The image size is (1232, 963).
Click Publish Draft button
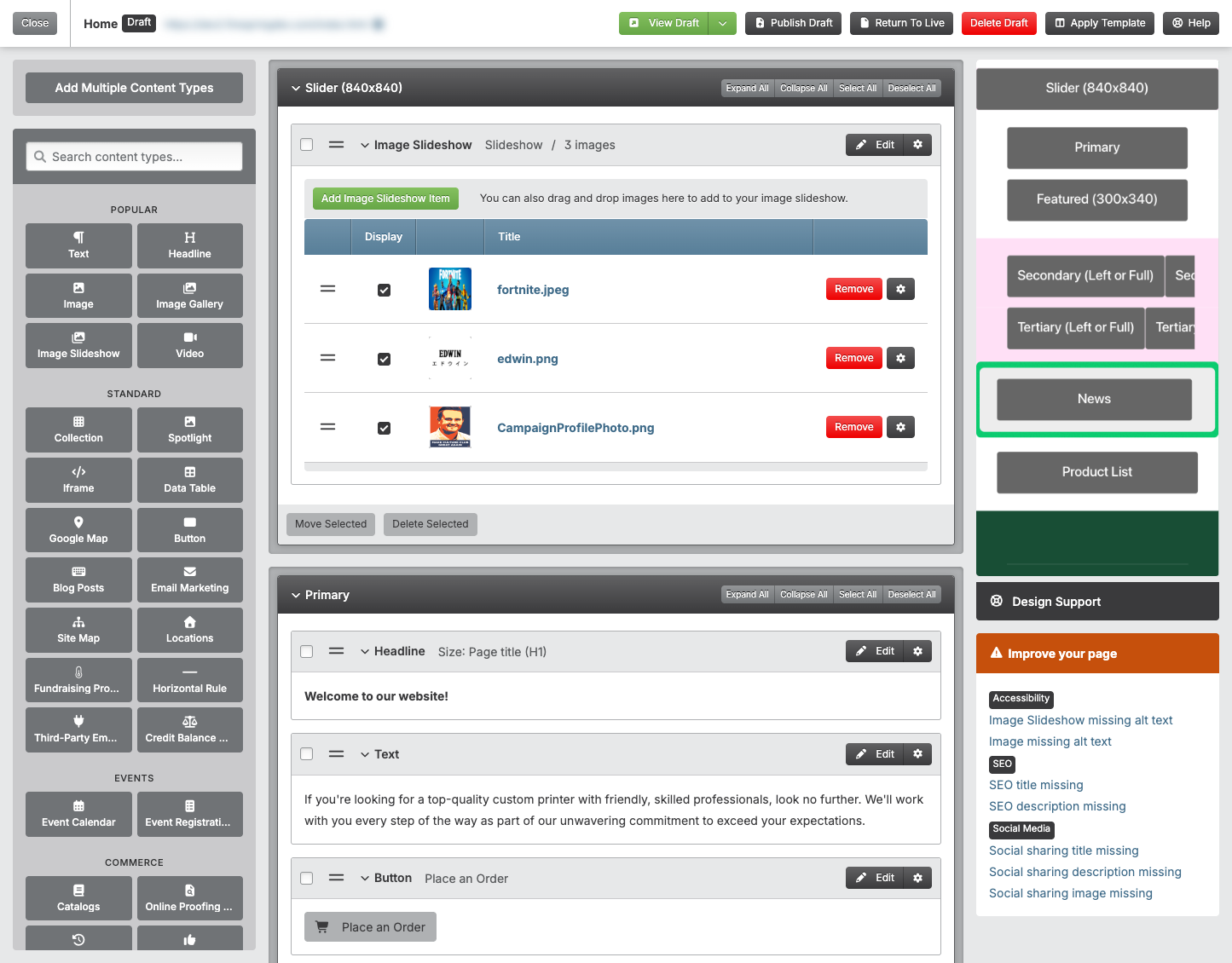pyautogui.click(x=793, y=23)
